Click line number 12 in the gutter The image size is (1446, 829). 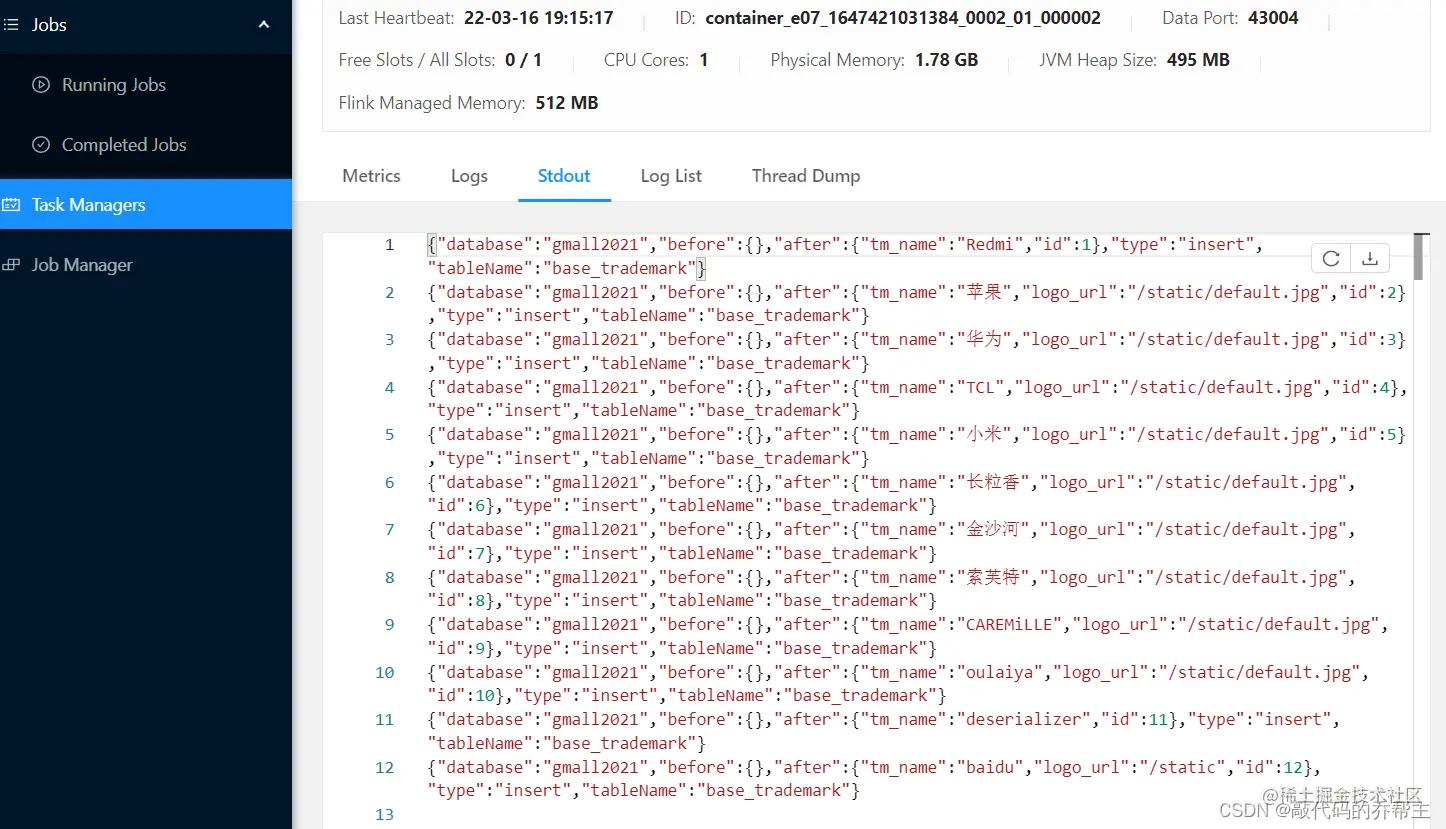[385, 768]
